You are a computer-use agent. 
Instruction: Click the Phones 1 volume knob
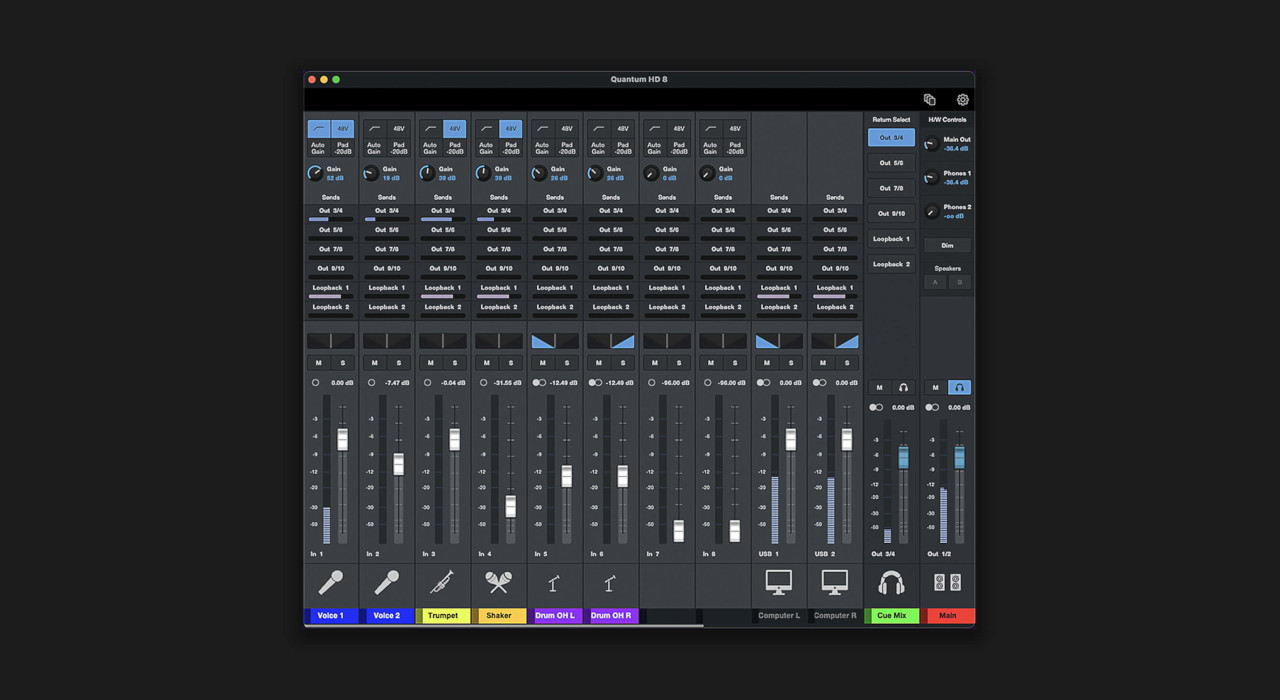(931, 178)
